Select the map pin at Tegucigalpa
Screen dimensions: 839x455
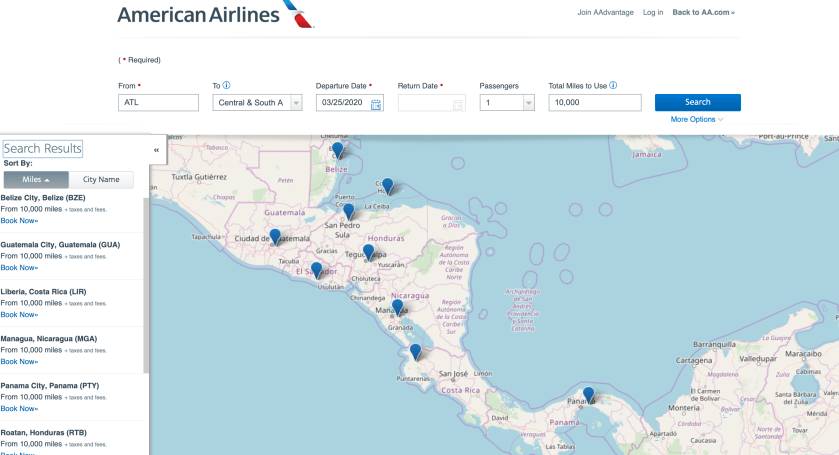369,252
